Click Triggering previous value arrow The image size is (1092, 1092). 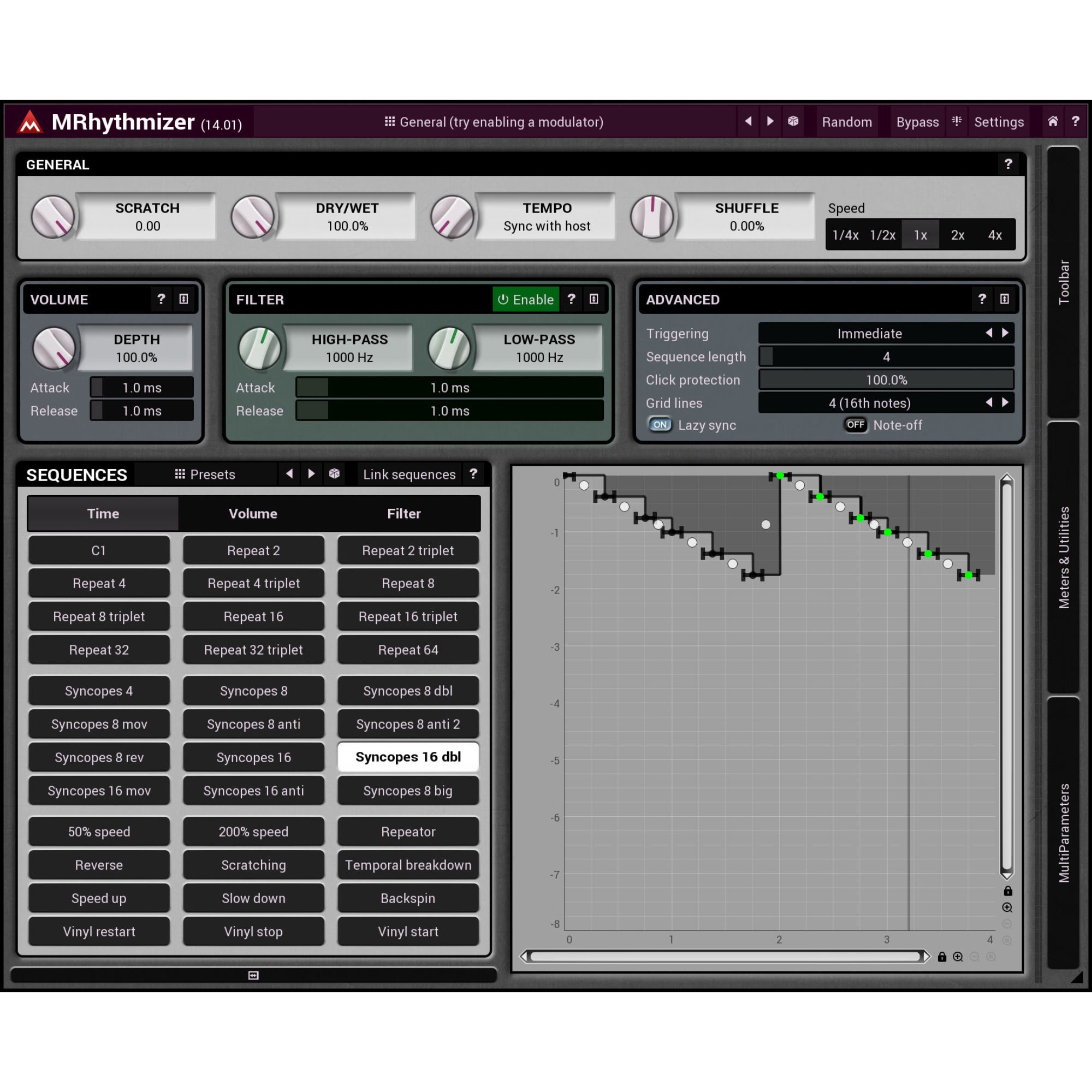pos(989,333)
